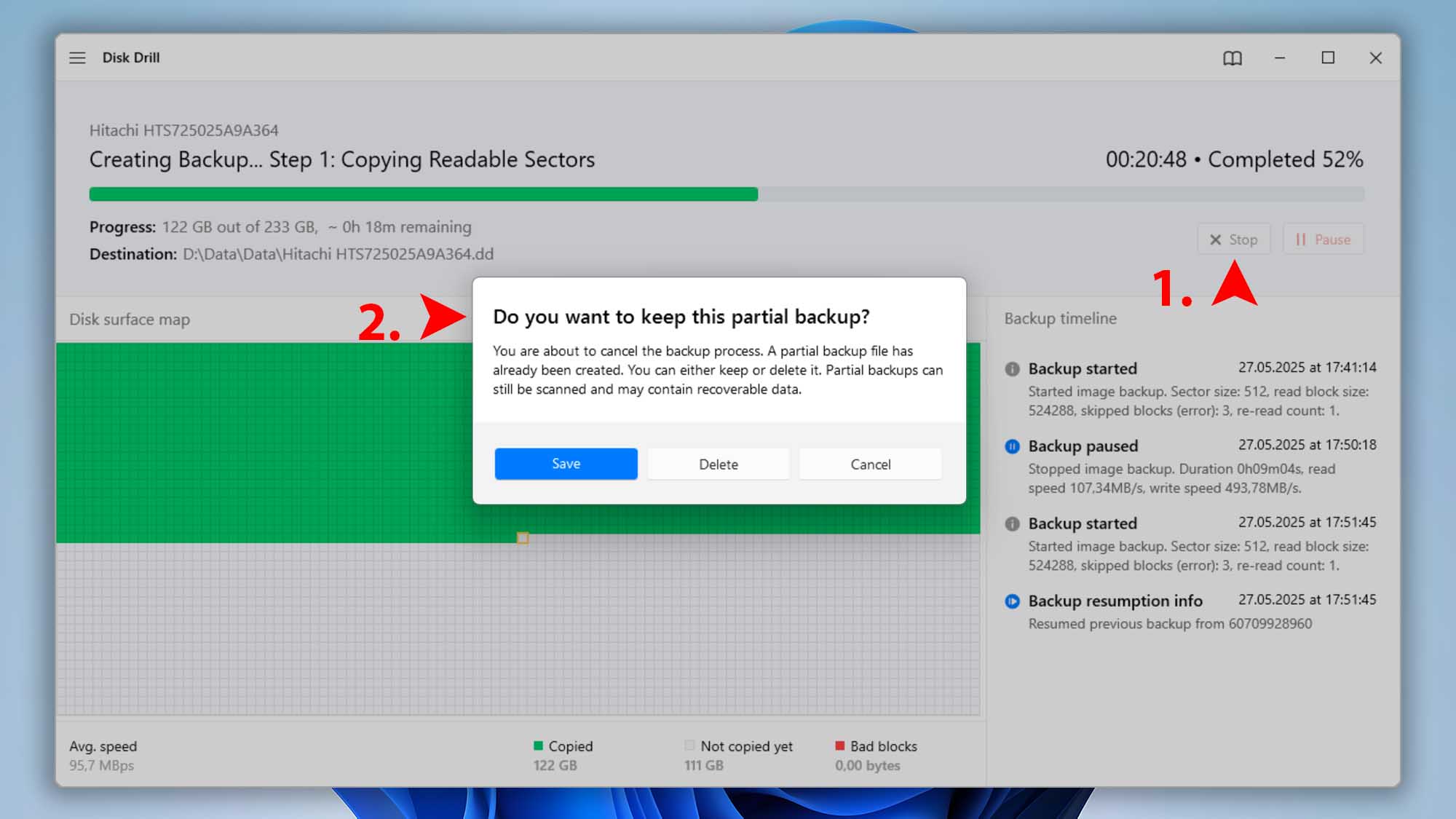
Task: Click the 'Backup timeline' heading
Action: (x=1060, y=318)
